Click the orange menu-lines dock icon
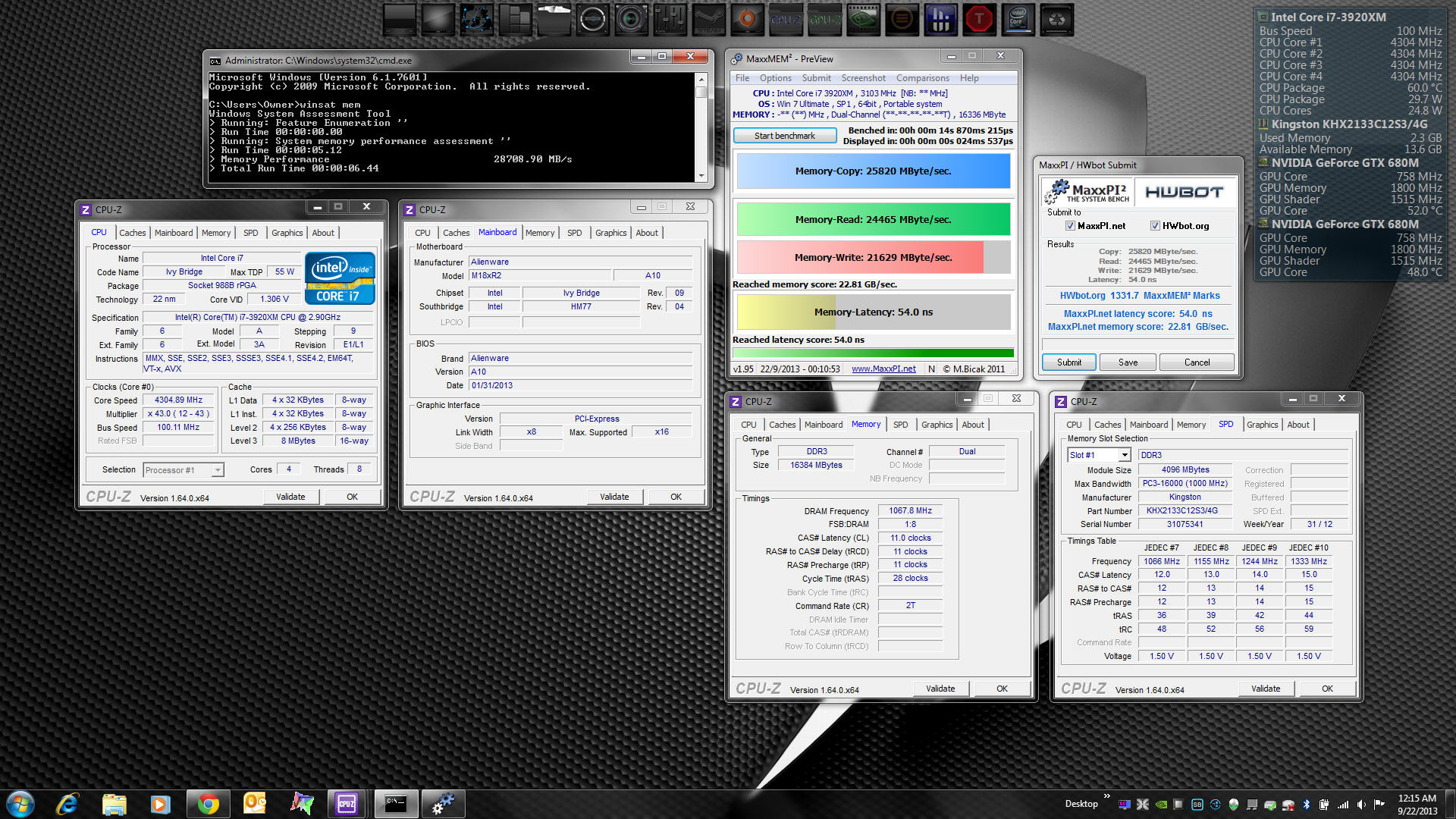The width and height of the screenshot is (1456, 819). pos(902,20)
